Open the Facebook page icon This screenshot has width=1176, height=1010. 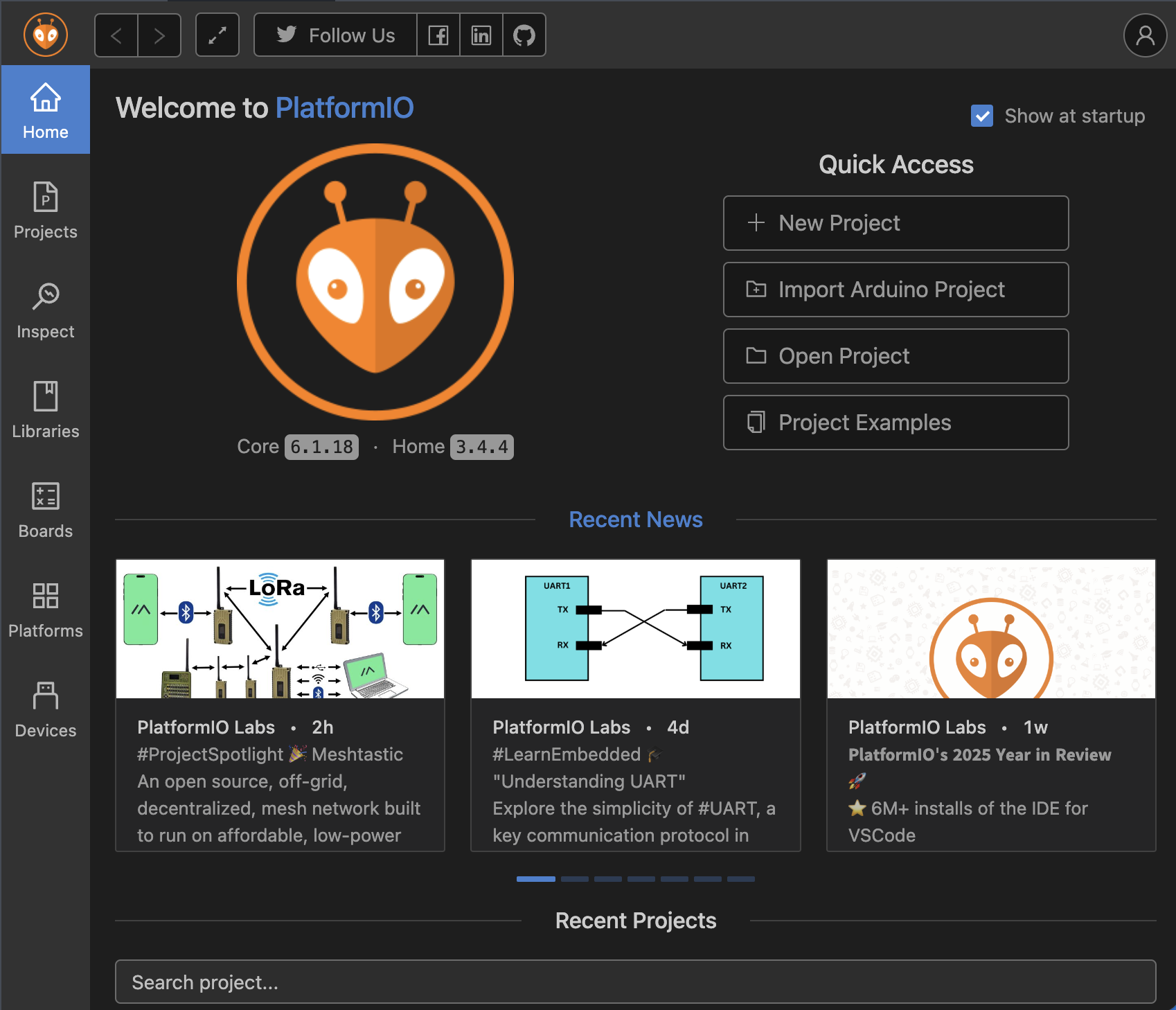tap(438, 35)
